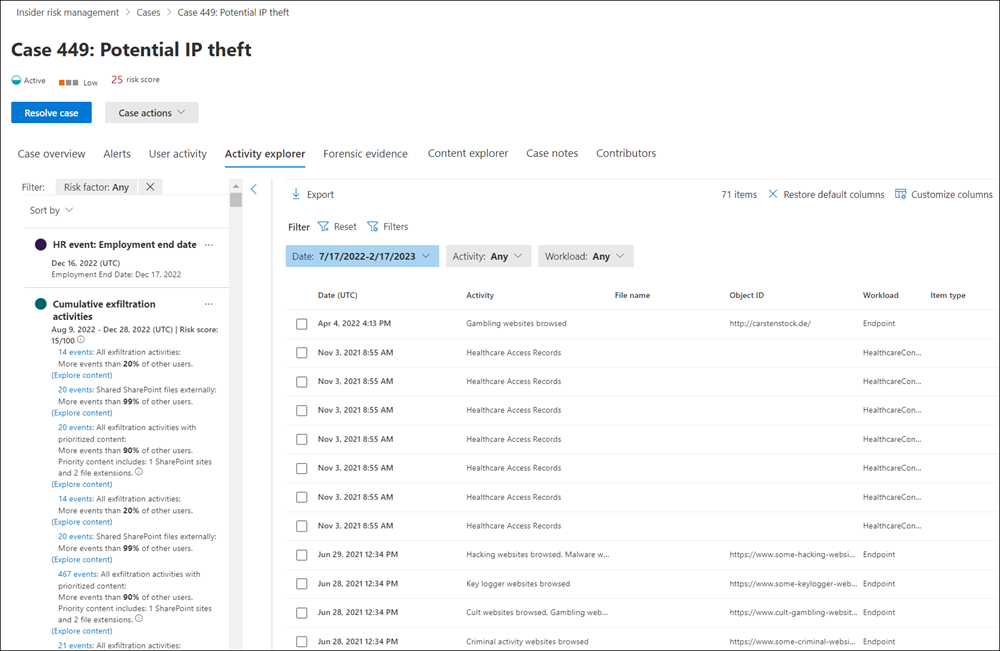
Task: Open the Content explorer tab
Action: tap(467, 153)
